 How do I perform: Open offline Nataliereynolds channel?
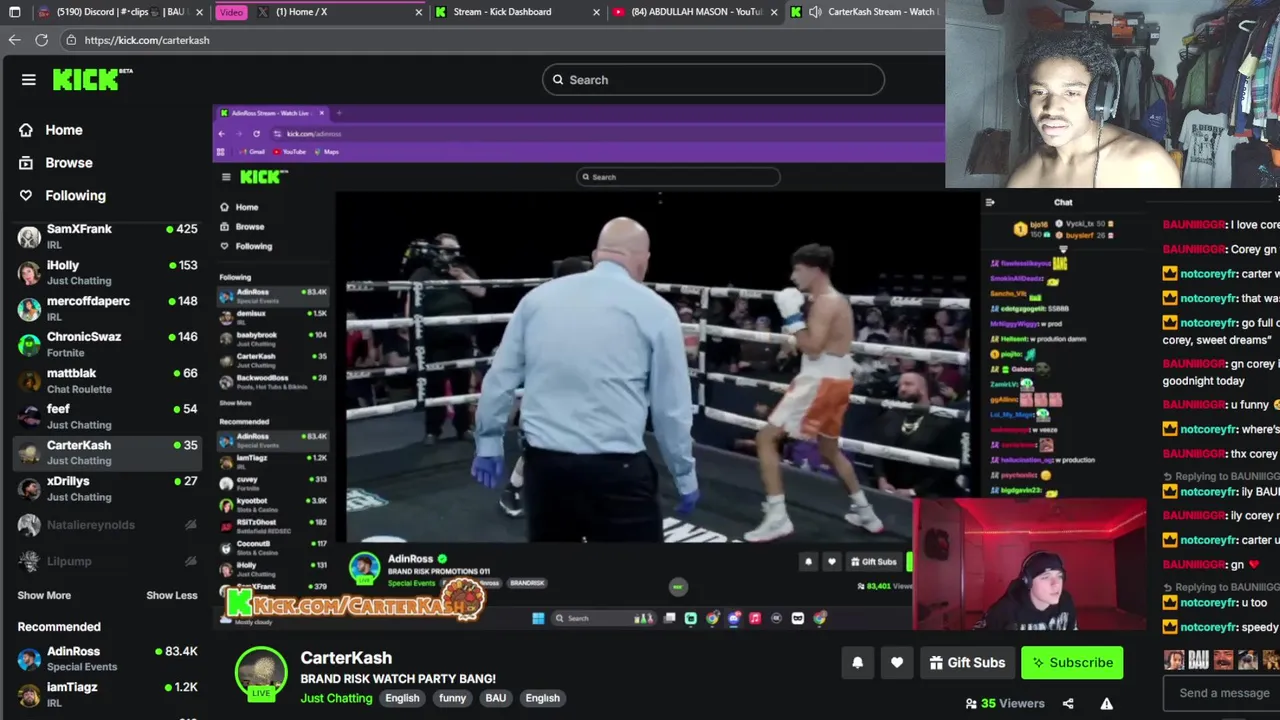point(108,525)
